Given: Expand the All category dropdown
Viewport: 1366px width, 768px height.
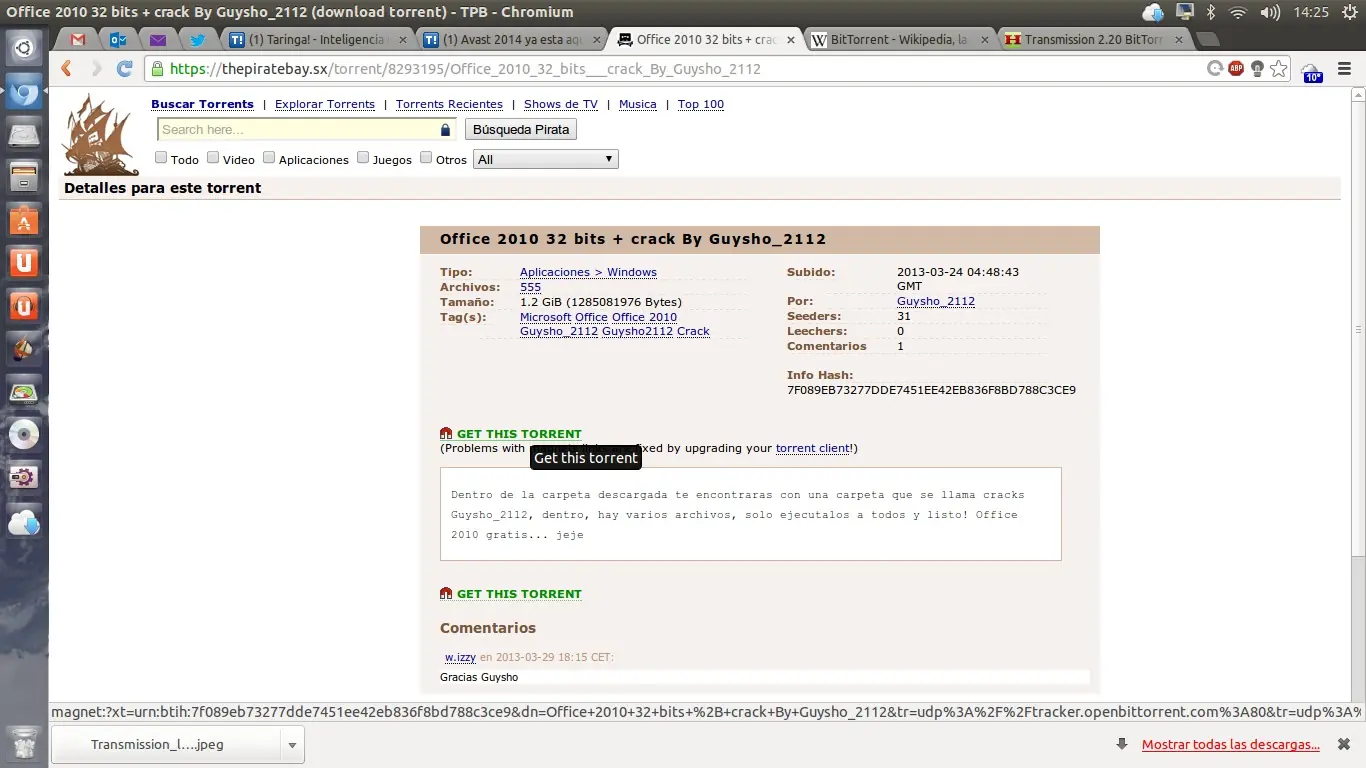Looking at the screenshot, I should (x=546, y=159).
